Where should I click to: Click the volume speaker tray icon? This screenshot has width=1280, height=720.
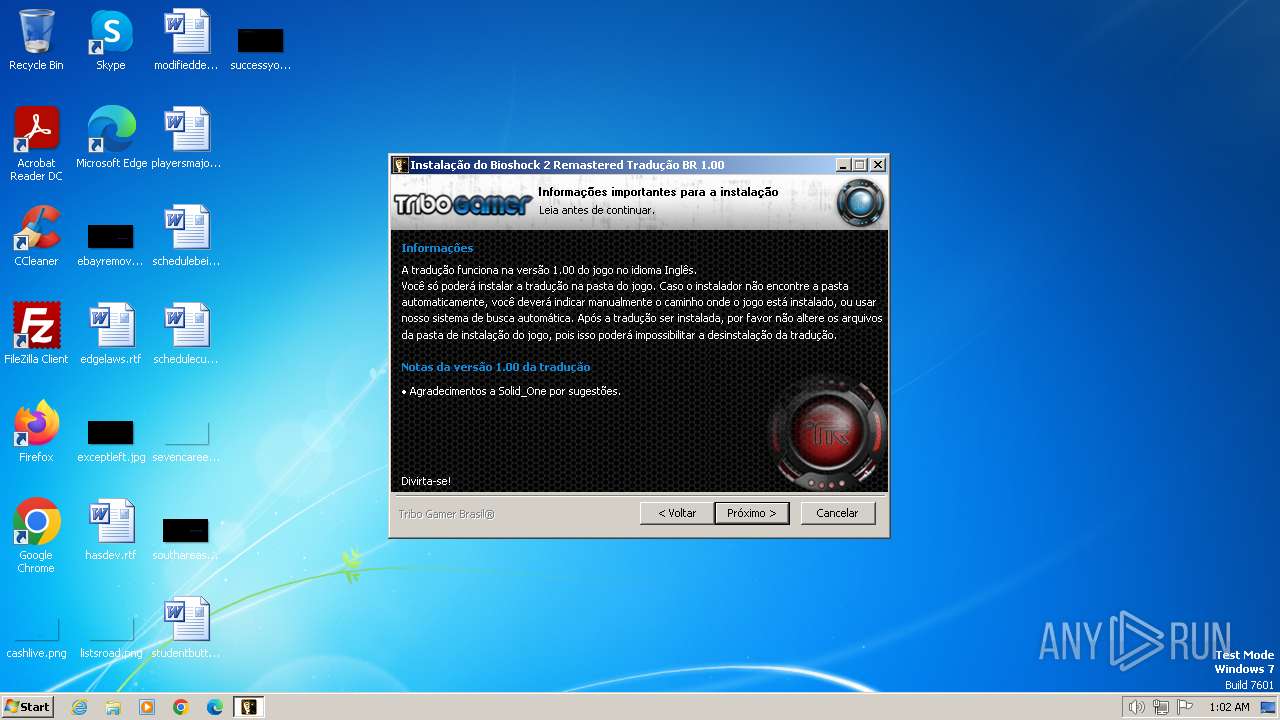pyautogui.click(x=1136, y=707)
